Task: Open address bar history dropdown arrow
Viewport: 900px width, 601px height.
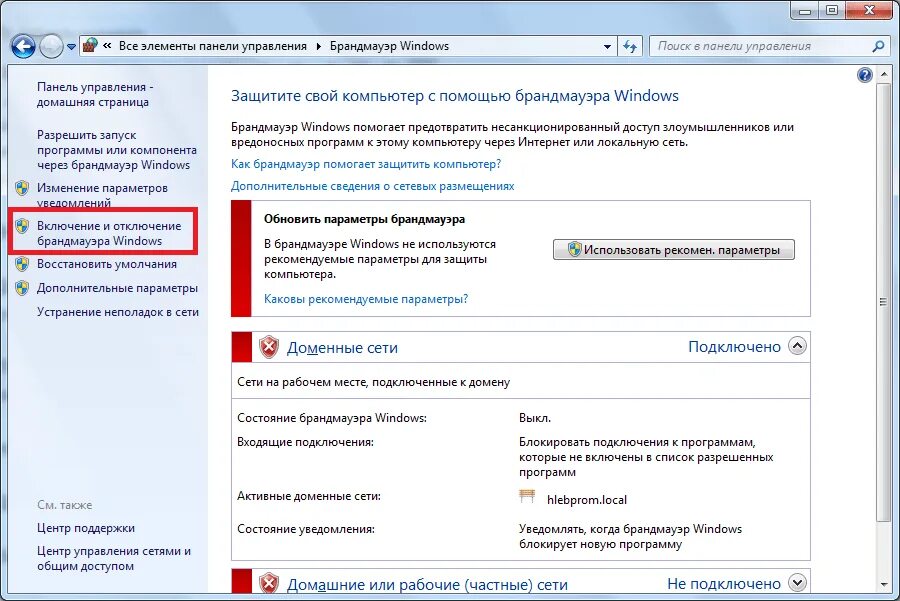Action: [x=607, y=46]
